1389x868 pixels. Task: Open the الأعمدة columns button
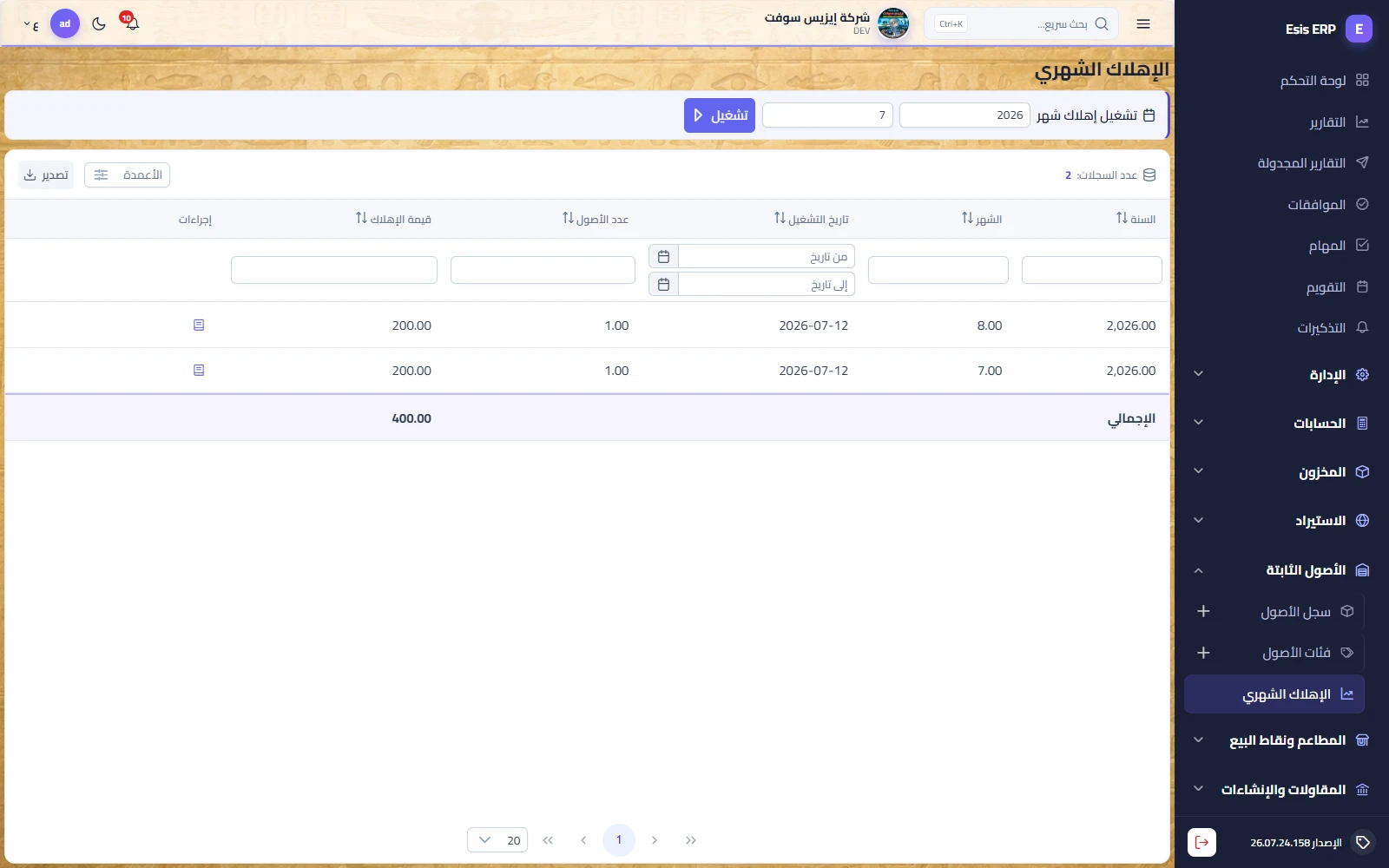pyautogui.click(x=127, y=175)
